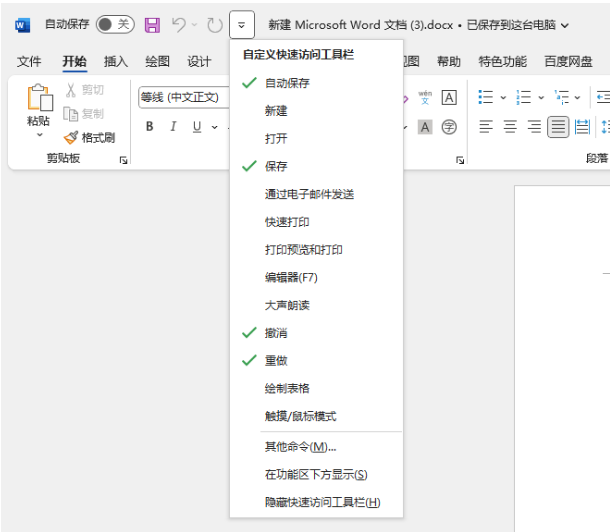Click the Undo arrow icon
The image size is (610, 532).
click(179, 25)
